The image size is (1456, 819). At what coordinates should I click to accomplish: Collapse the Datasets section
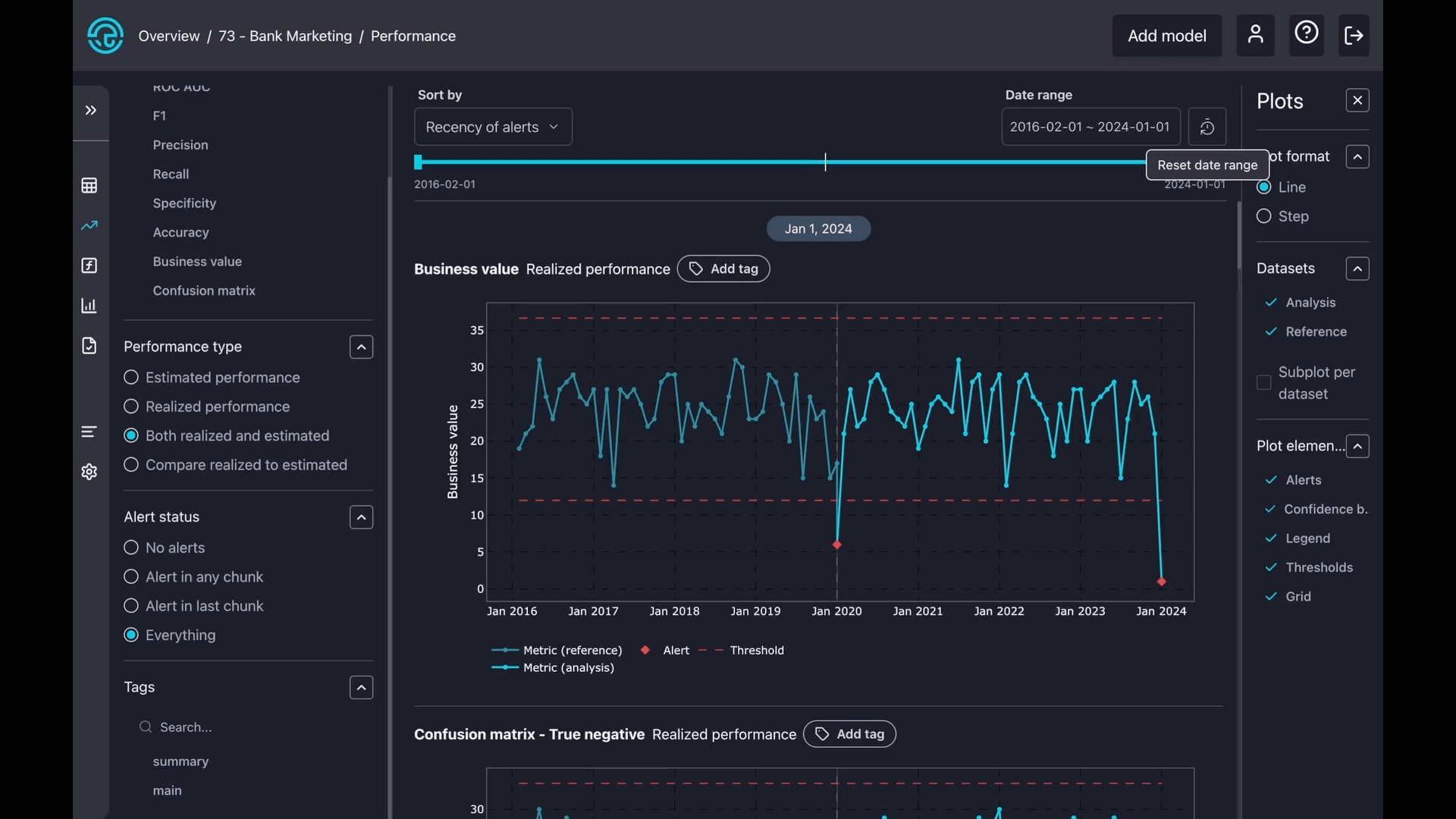click(x=1357, y=269)
